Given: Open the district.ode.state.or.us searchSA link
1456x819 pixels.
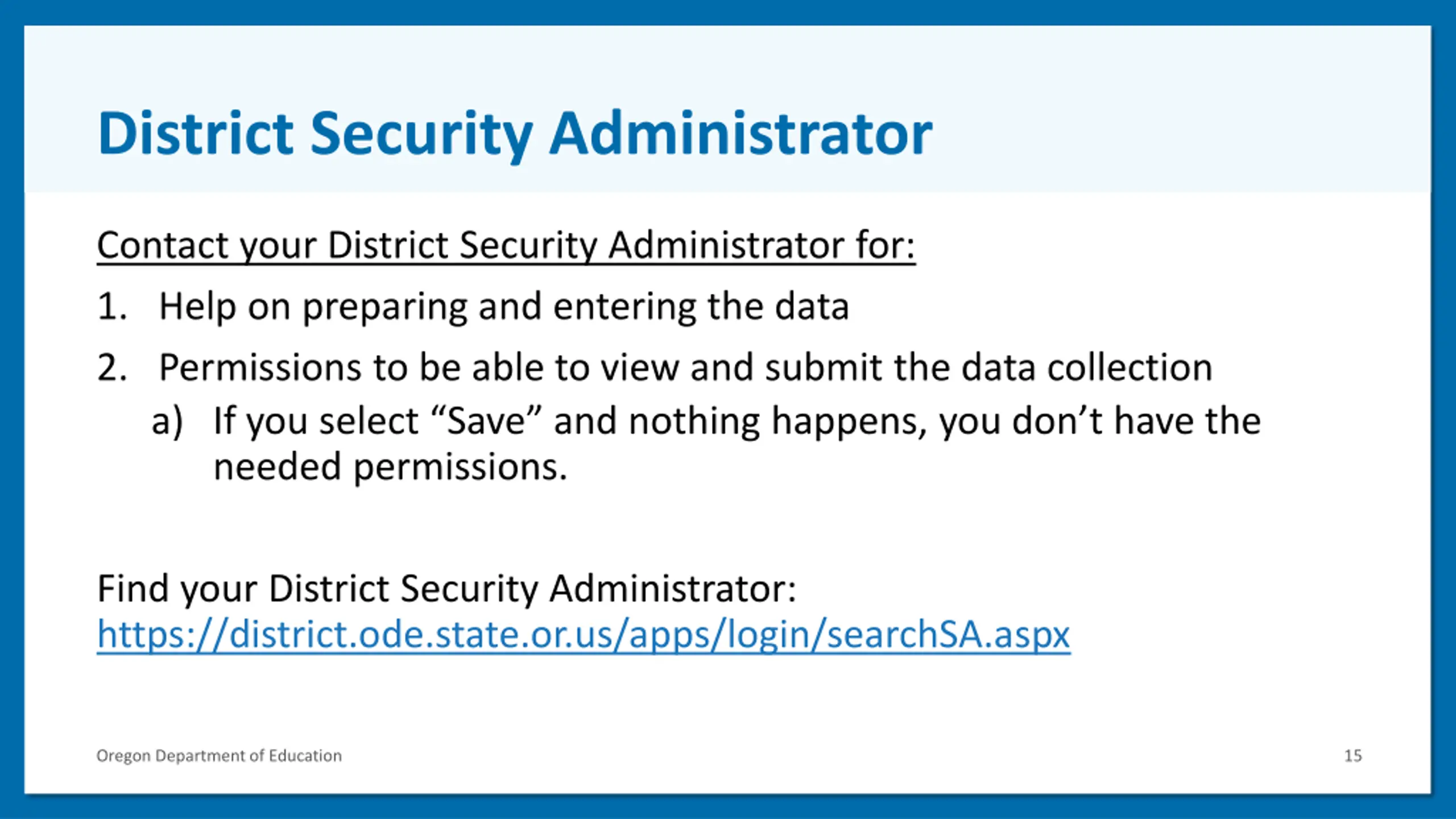Looking at the screenshot, I should (583, 634).
